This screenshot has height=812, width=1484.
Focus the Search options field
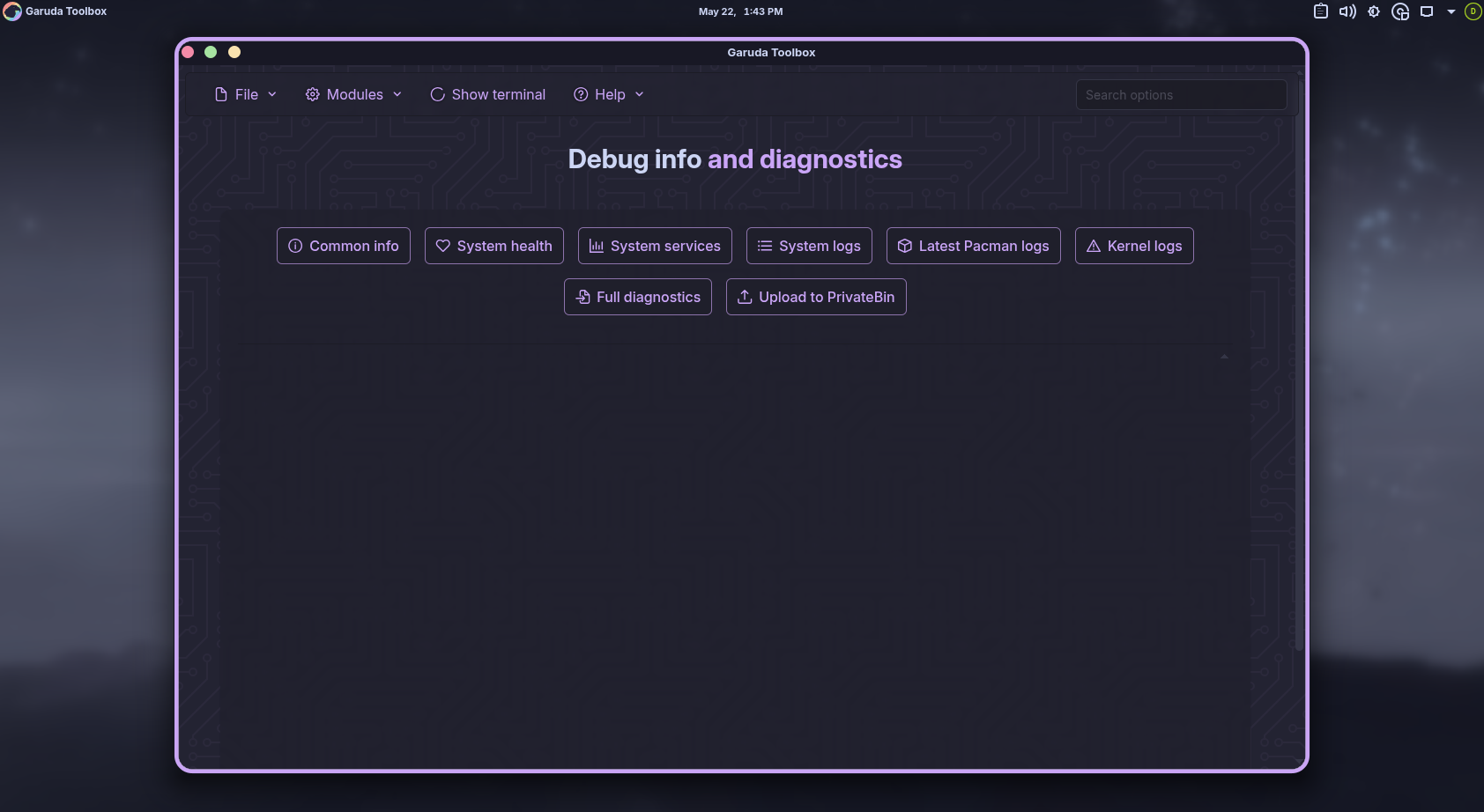click(x=1181, y=95)
